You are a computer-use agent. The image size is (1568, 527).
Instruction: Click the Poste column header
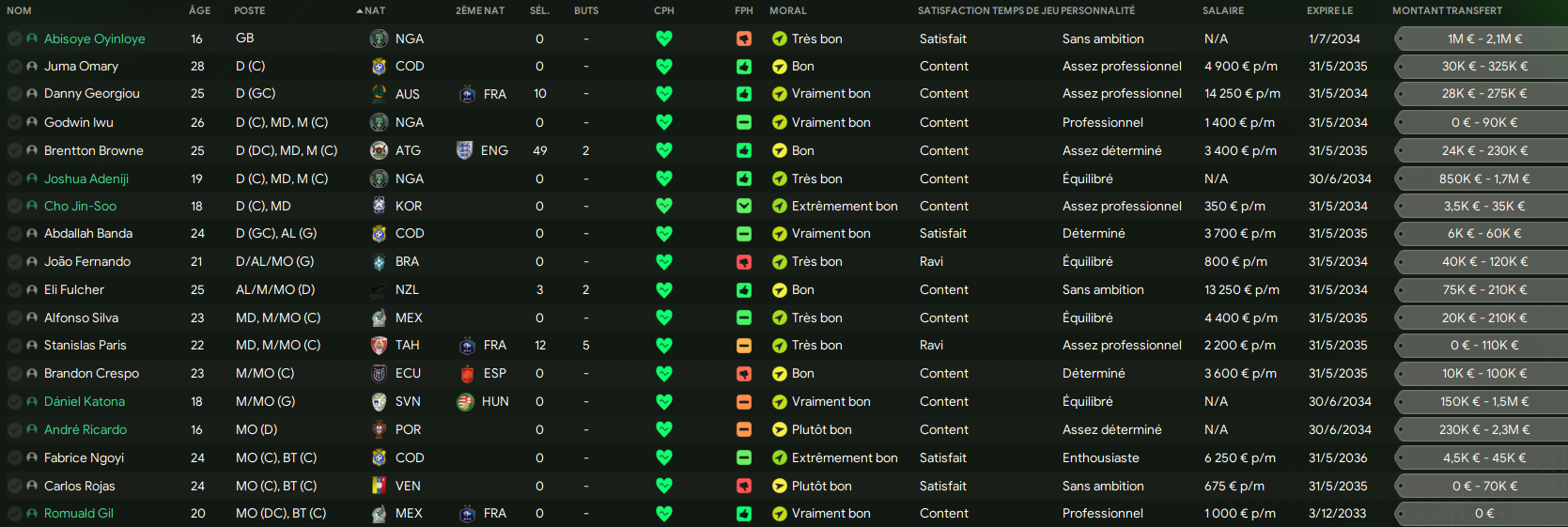coord(249,10)
